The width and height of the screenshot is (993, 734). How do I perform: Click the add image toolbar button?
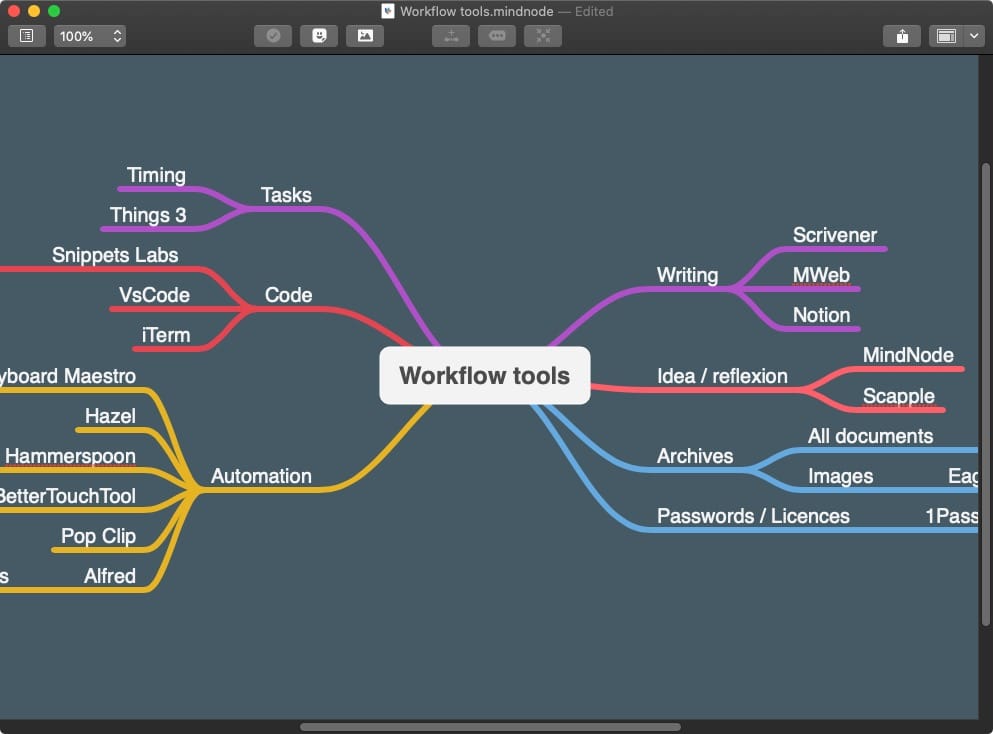click(365, 36)
